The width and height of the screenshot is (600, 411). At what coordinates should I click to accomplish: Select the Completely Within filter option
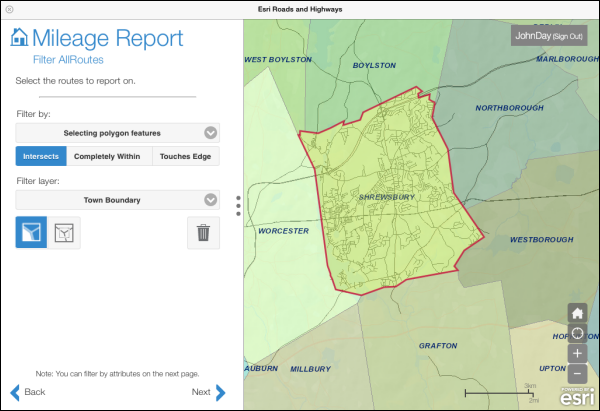coord(109,156)
